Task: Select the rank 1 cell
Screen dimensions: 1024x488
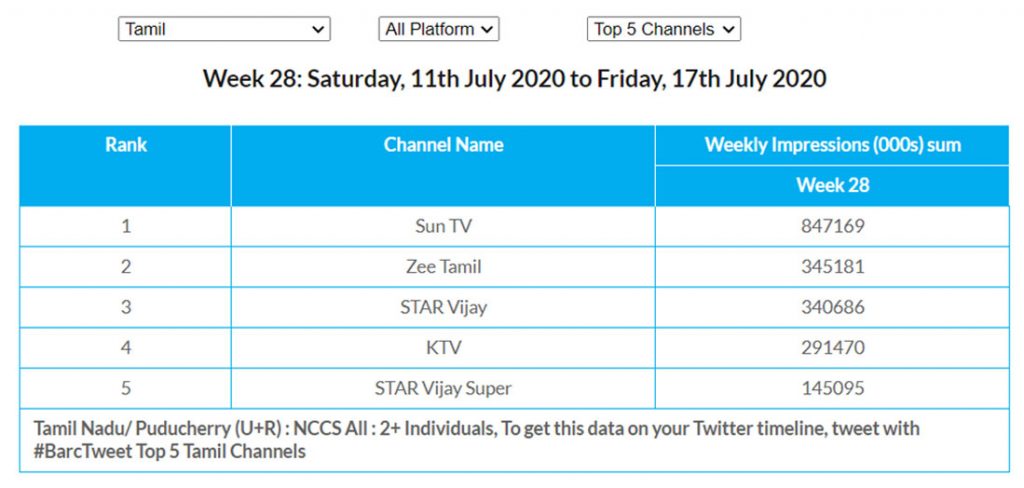Action: tap(126, 226)
